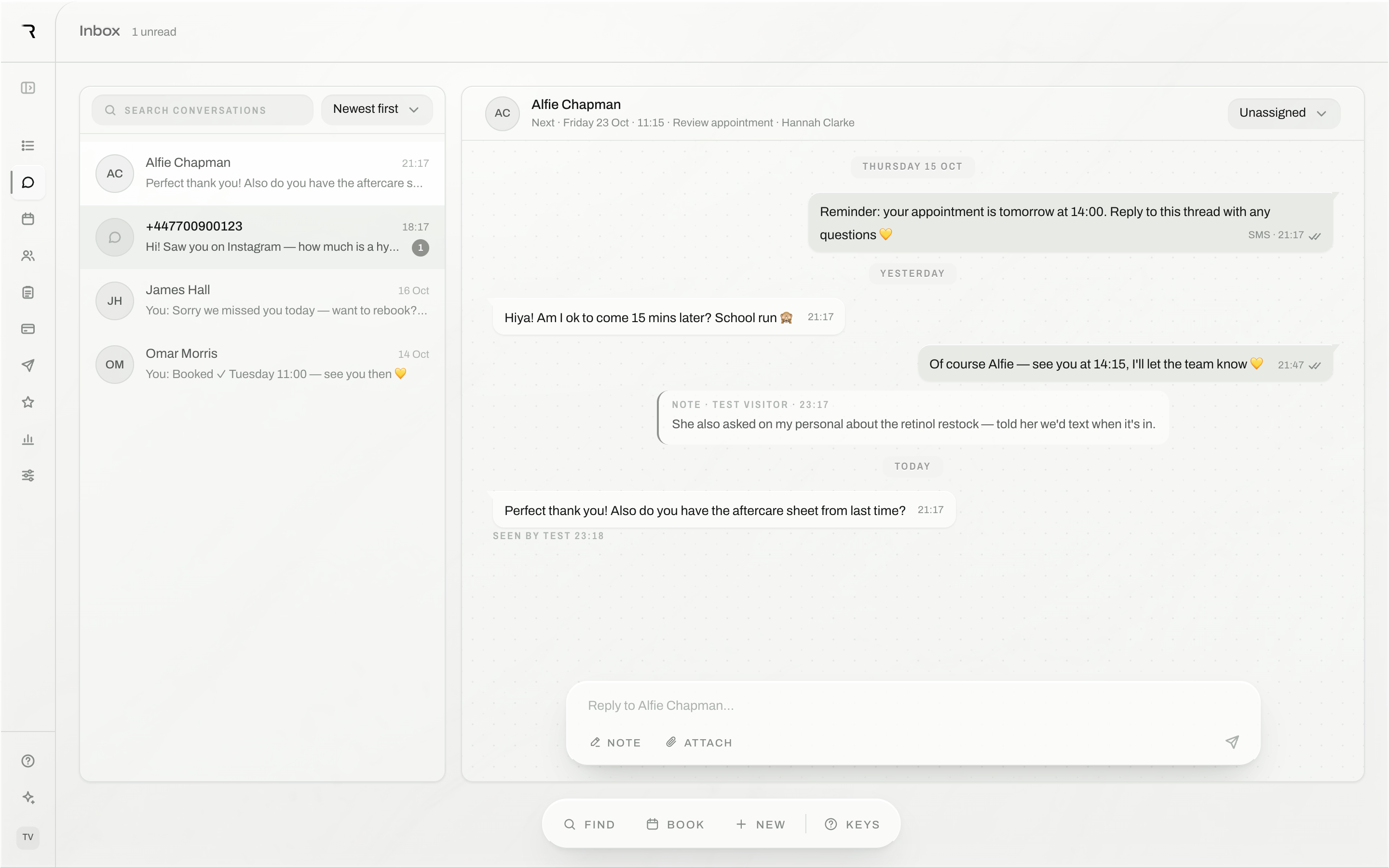Viewport: 1389px width, 868px height.
Task: Open the paper plane campaigns sidebar icon
Action: 27,366
